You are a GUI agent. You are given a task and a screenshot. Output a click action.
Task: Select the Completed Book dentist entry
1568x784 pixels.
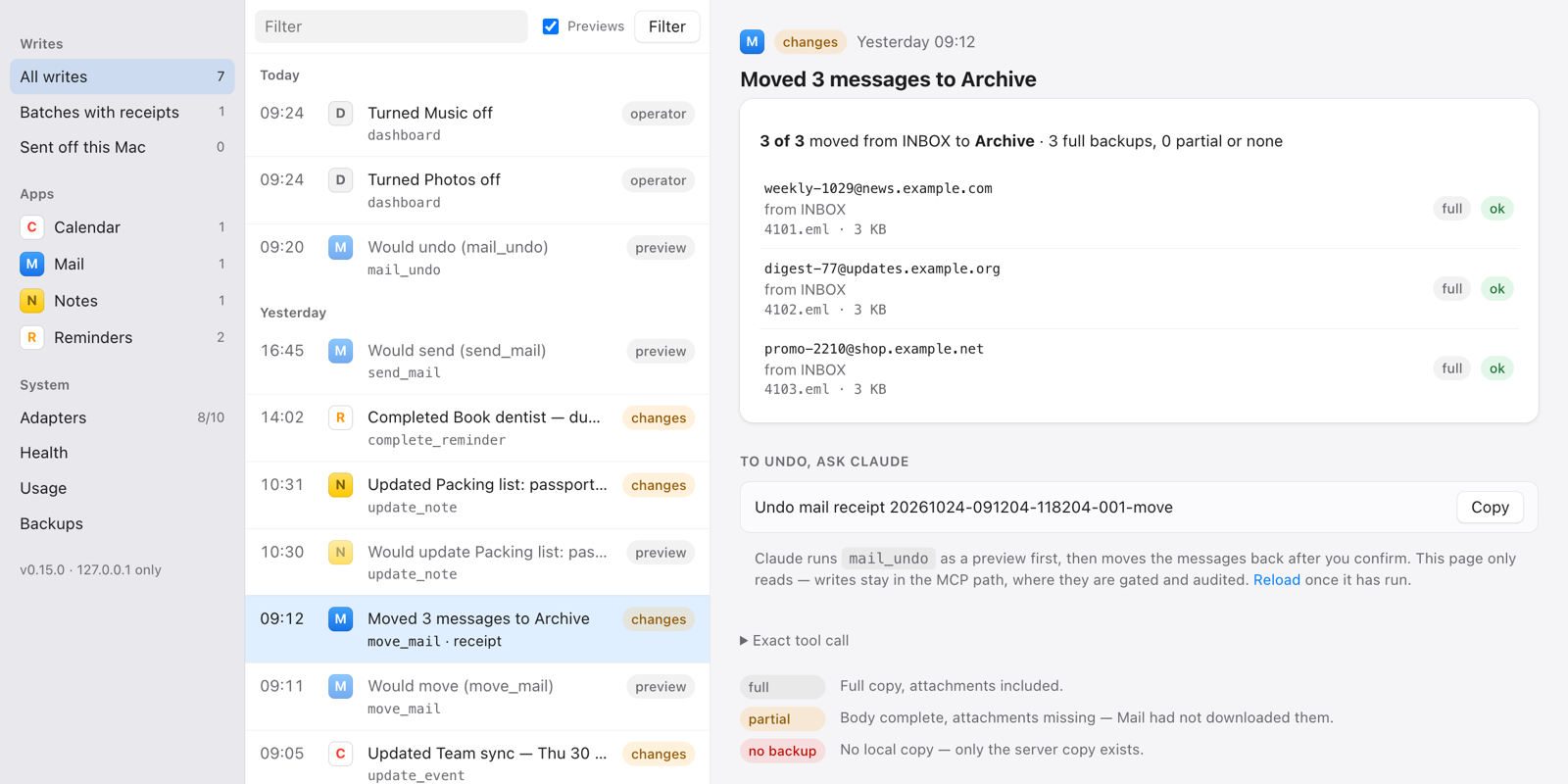477,428
